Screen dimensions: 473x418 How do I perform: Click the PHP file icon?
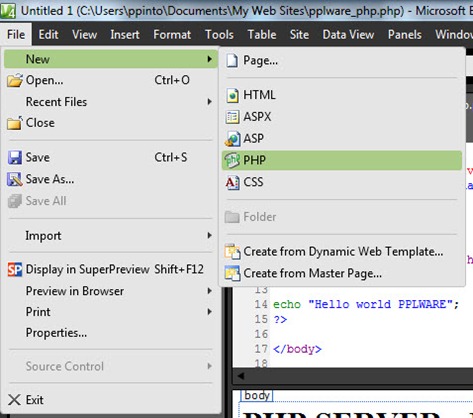pos(232,160)
